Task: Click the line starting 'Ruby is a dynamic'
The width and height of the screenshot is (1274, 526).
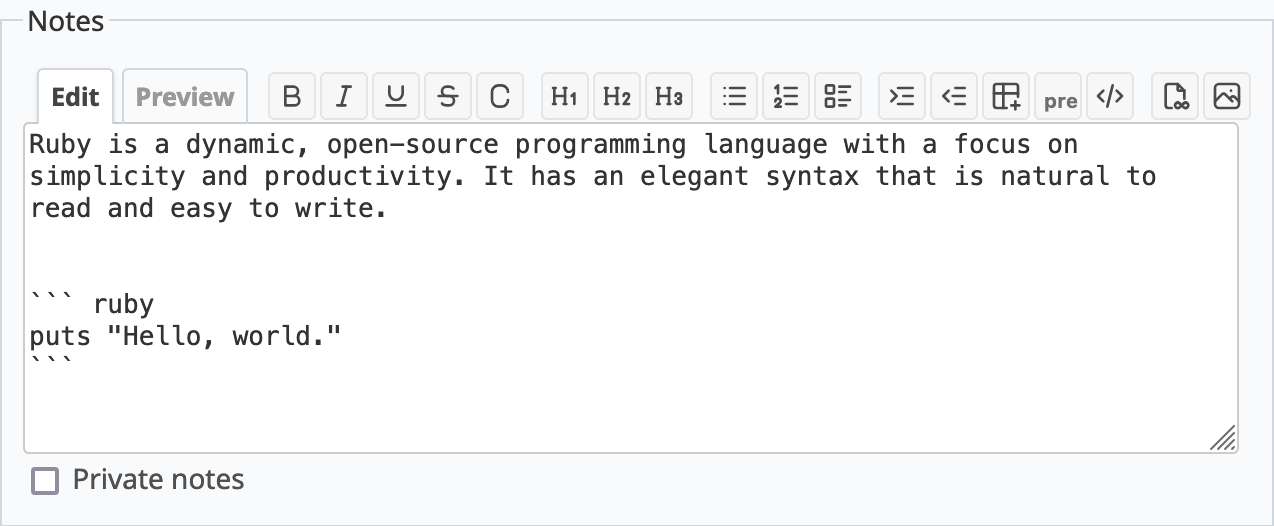Action: (554, 145)
